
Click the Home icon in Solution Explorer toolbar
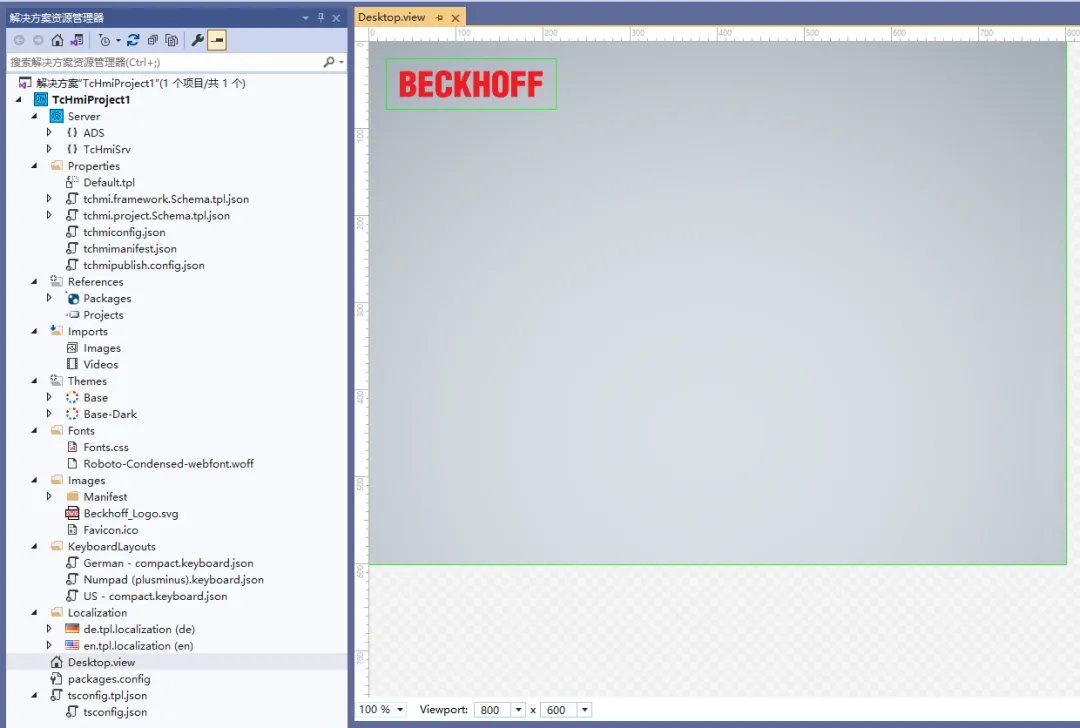tap(57, 40)
